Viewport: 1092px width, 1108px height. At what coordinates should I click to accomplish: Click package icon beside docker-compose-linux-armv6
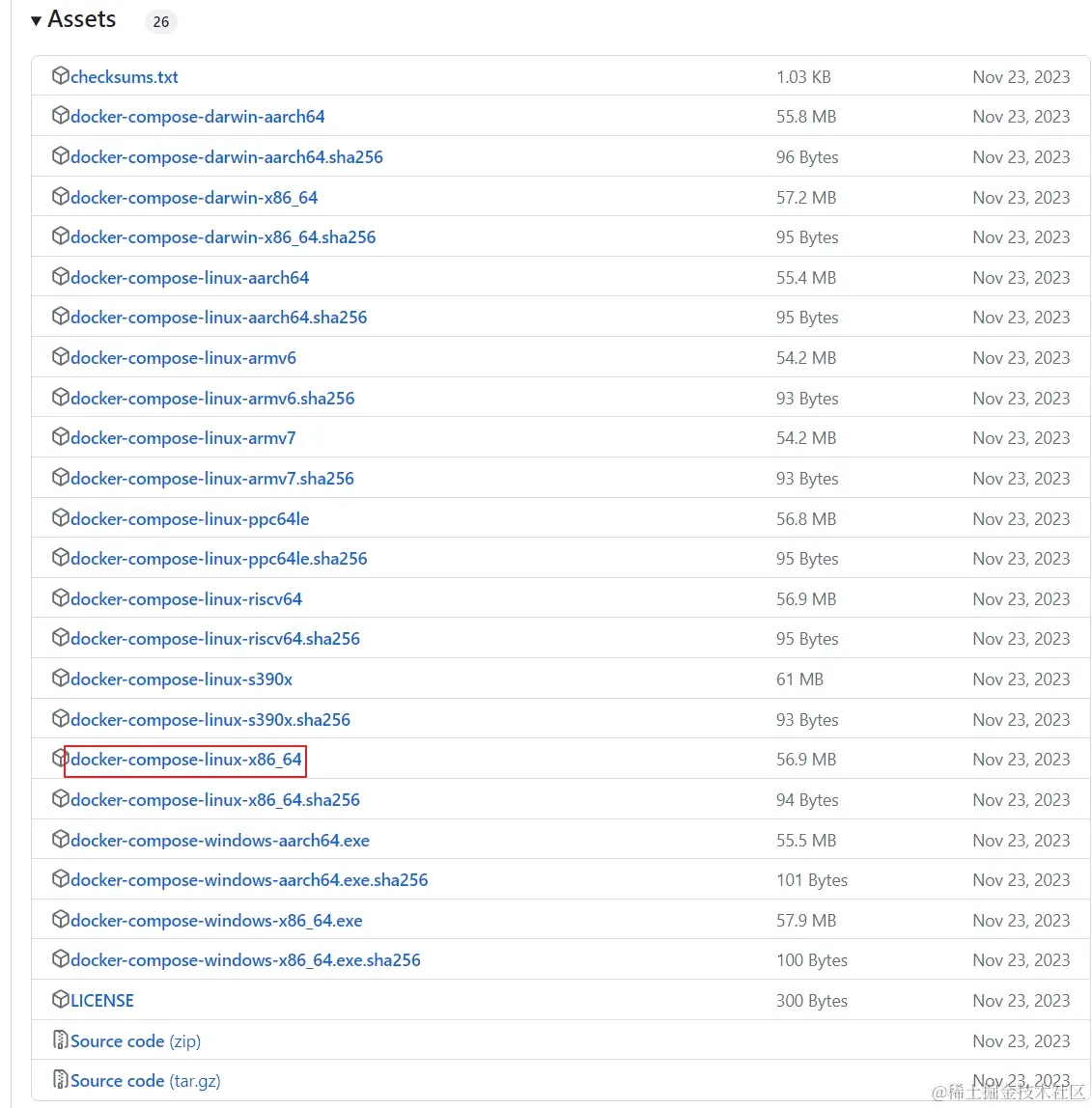click(x=61, y=356)
